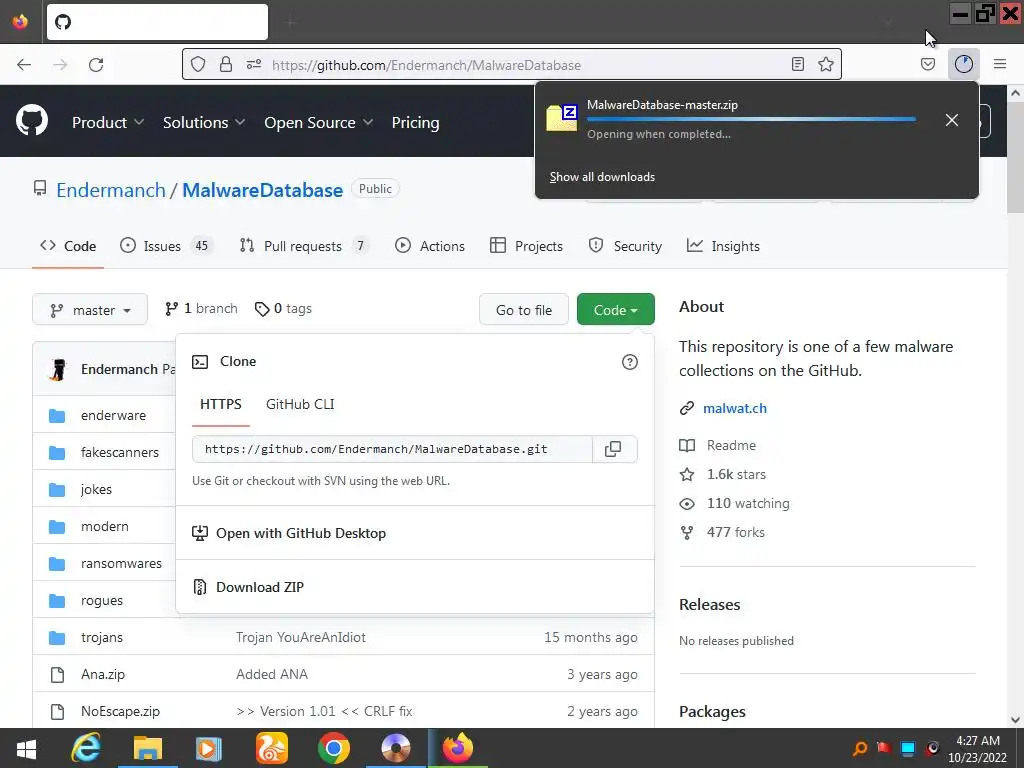Toggle reader view icon in address bar
Viewport: 1024px width, 768px height.
point(797,64)
